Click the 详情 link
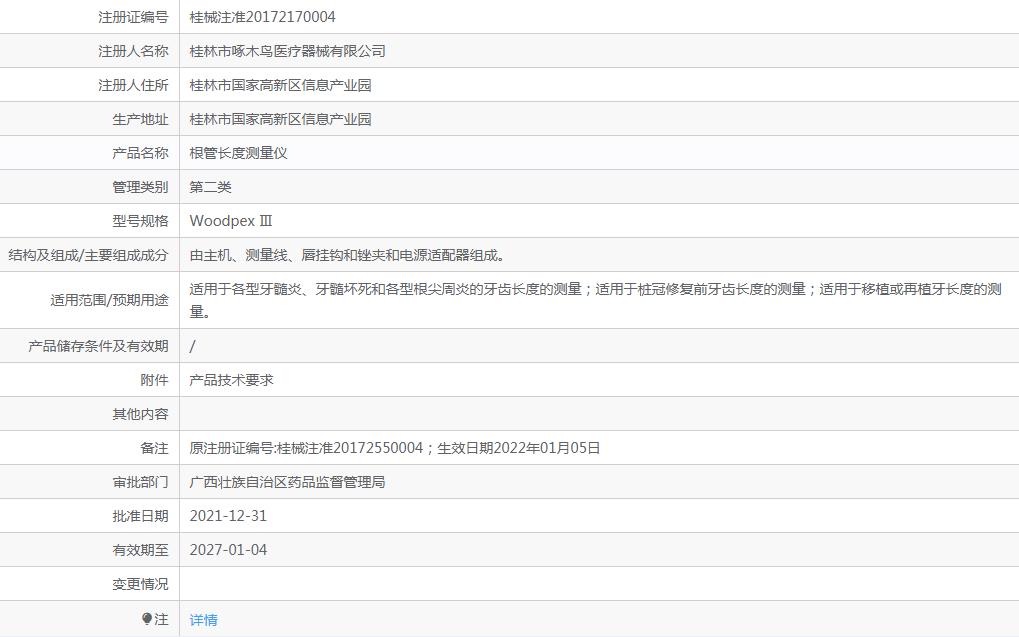Image resolution: width=1019 pixels, height=637 pixels. tap(203, 620)
